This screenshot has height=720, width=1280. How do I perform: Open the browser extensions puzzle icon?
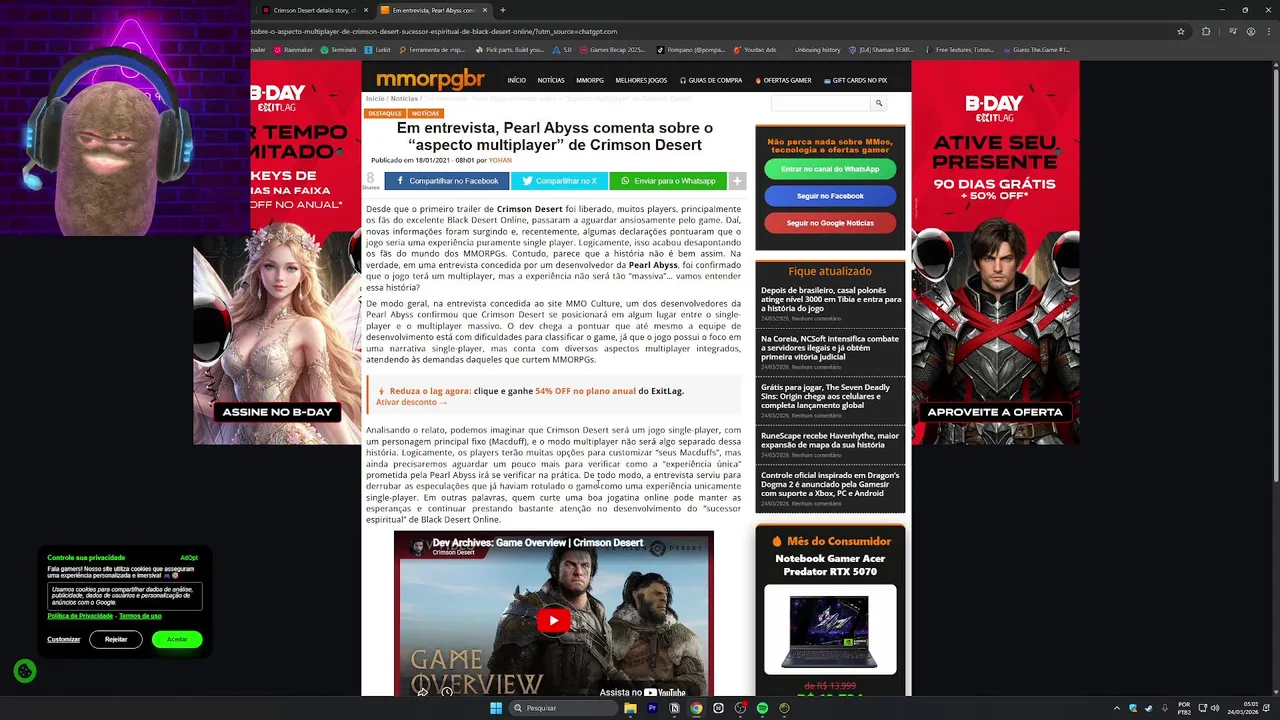pos(1205,31)
